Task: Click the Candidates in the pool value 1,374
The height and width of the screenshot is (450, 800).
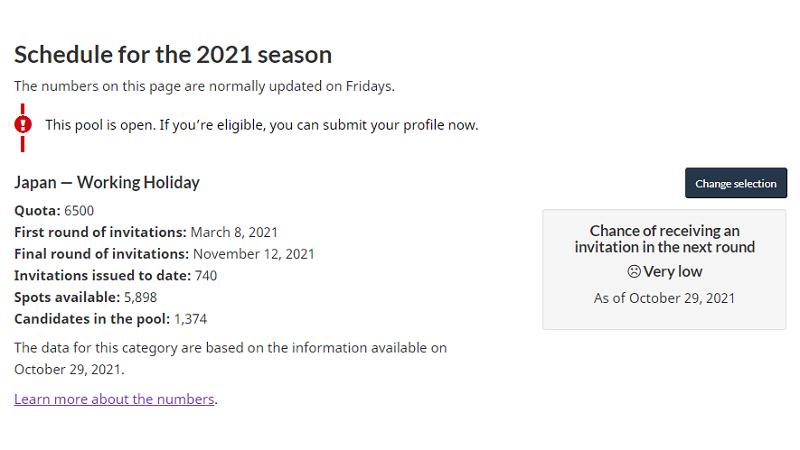Action: (190, 319)
